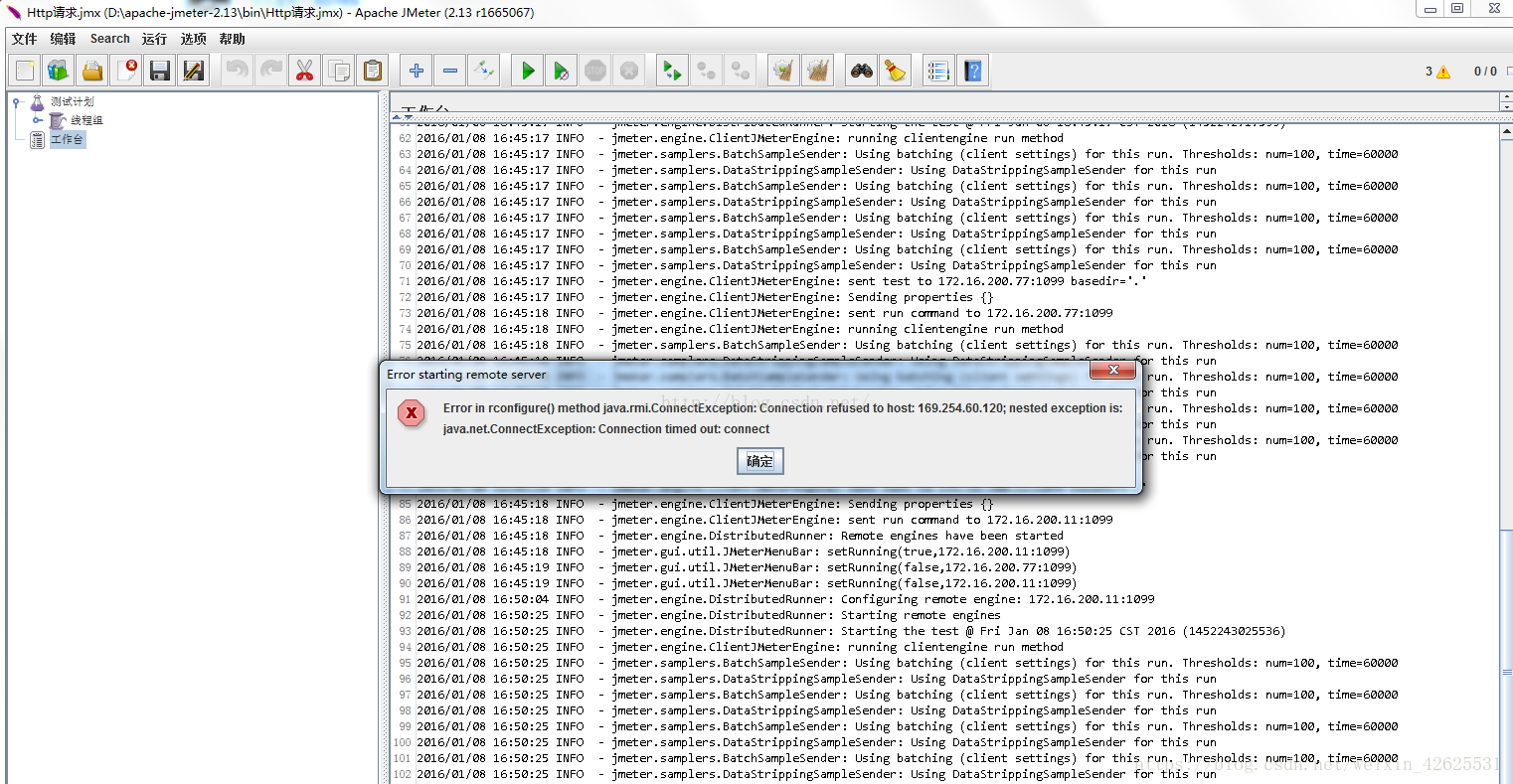
Task: Expand all tree nodes with the plus icon
Action: [x=417, y=71]
